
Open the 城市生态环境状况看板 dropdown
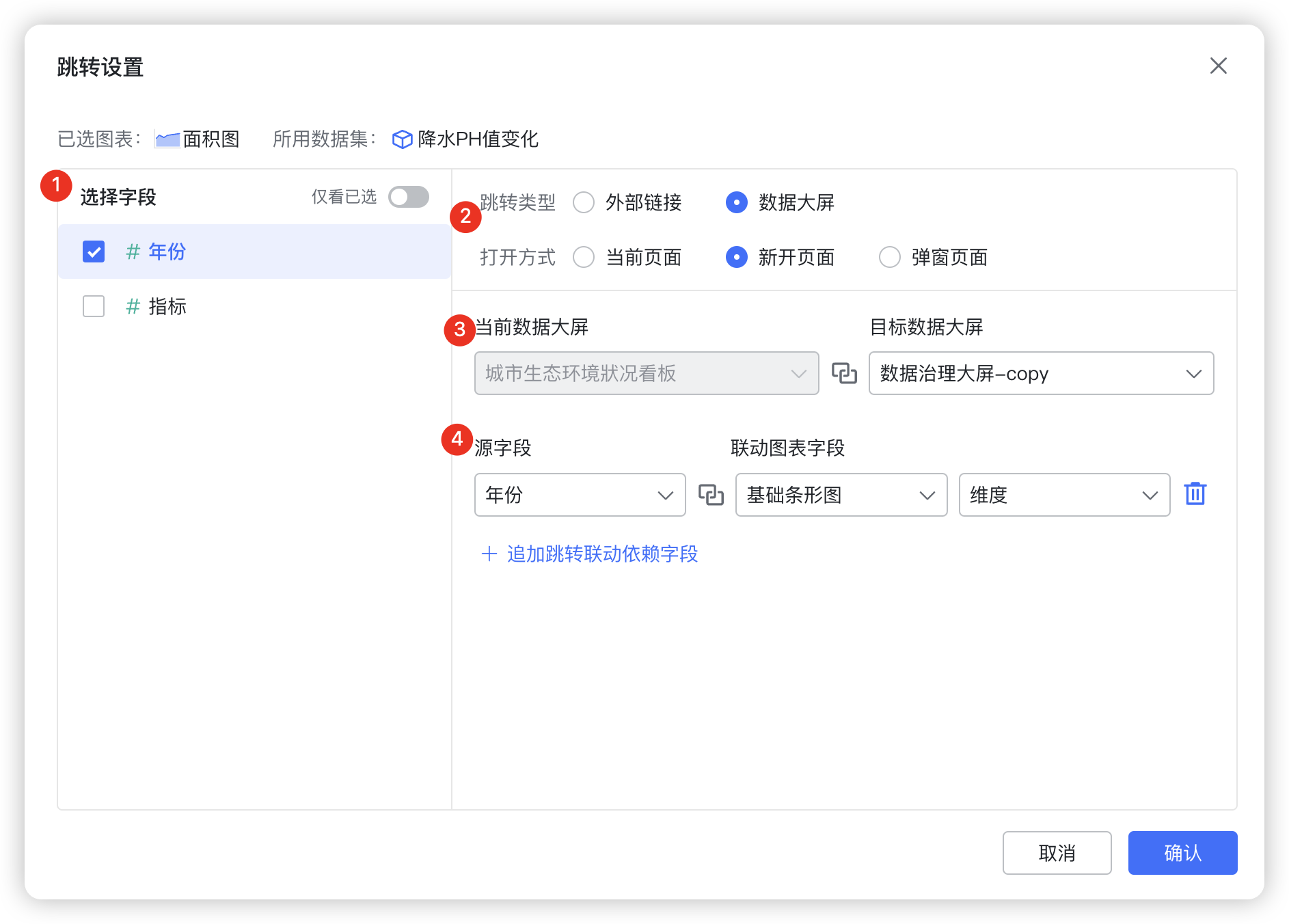click(x=647, y=373)
